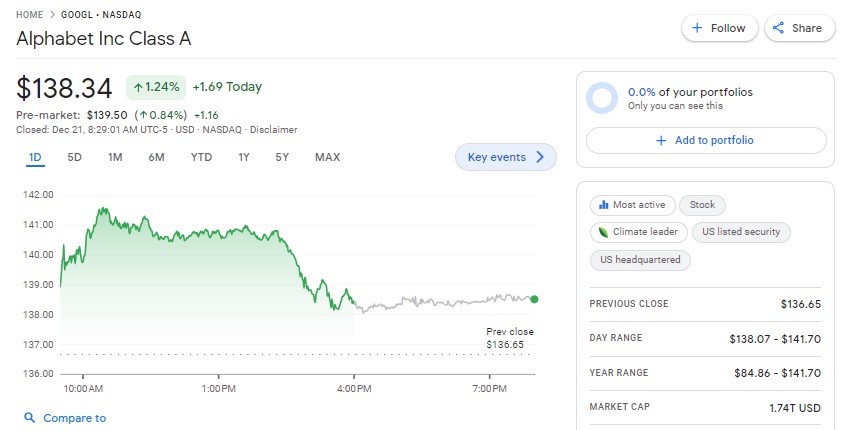Click the Compare to magnifier icon
The image size is (856, 430).
(x=30, y=418)
